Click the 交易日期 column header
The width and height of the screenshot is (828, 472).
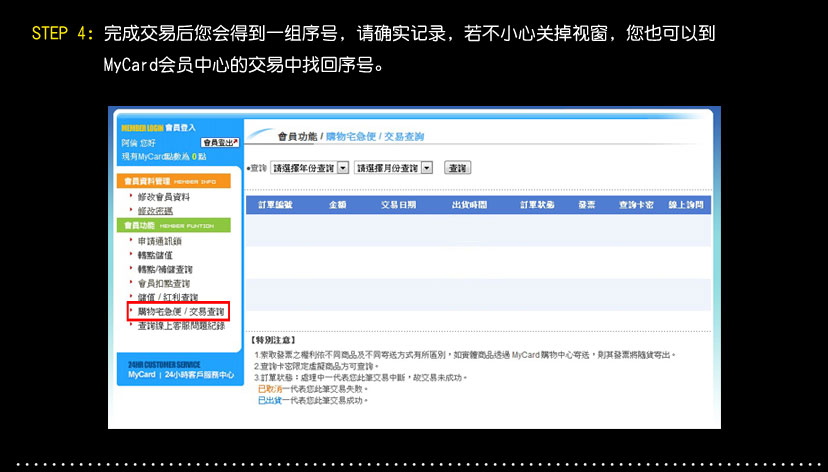click(398, 205)
